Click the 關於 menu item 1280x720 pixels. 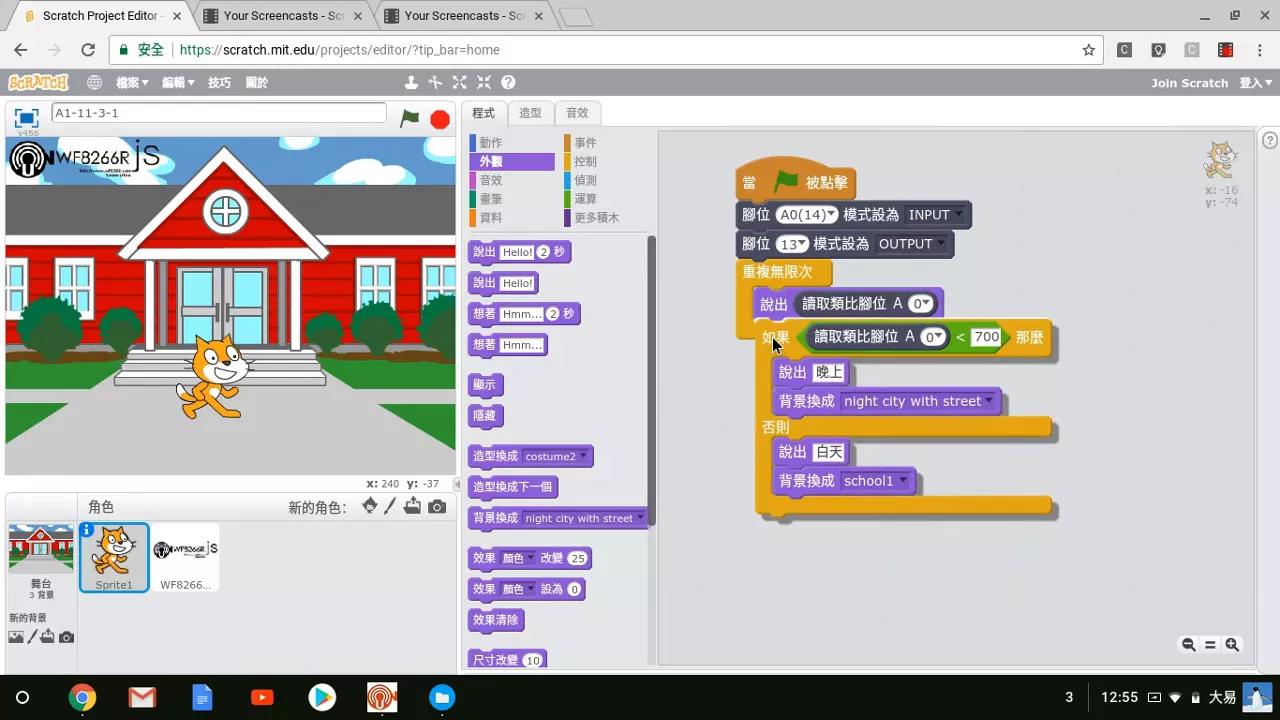coord(257,83)
